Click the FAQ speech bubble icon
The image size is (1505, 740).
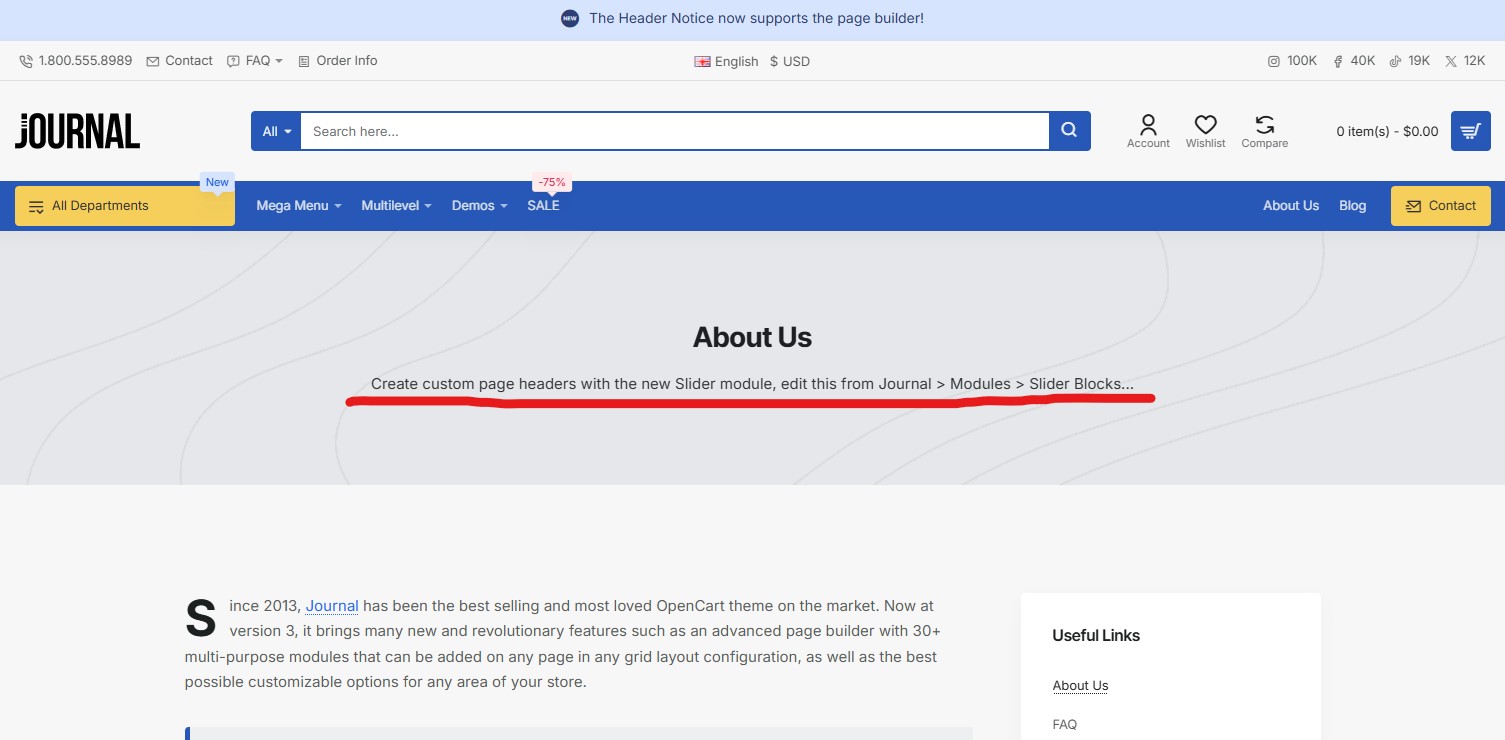tap(233, 61)
